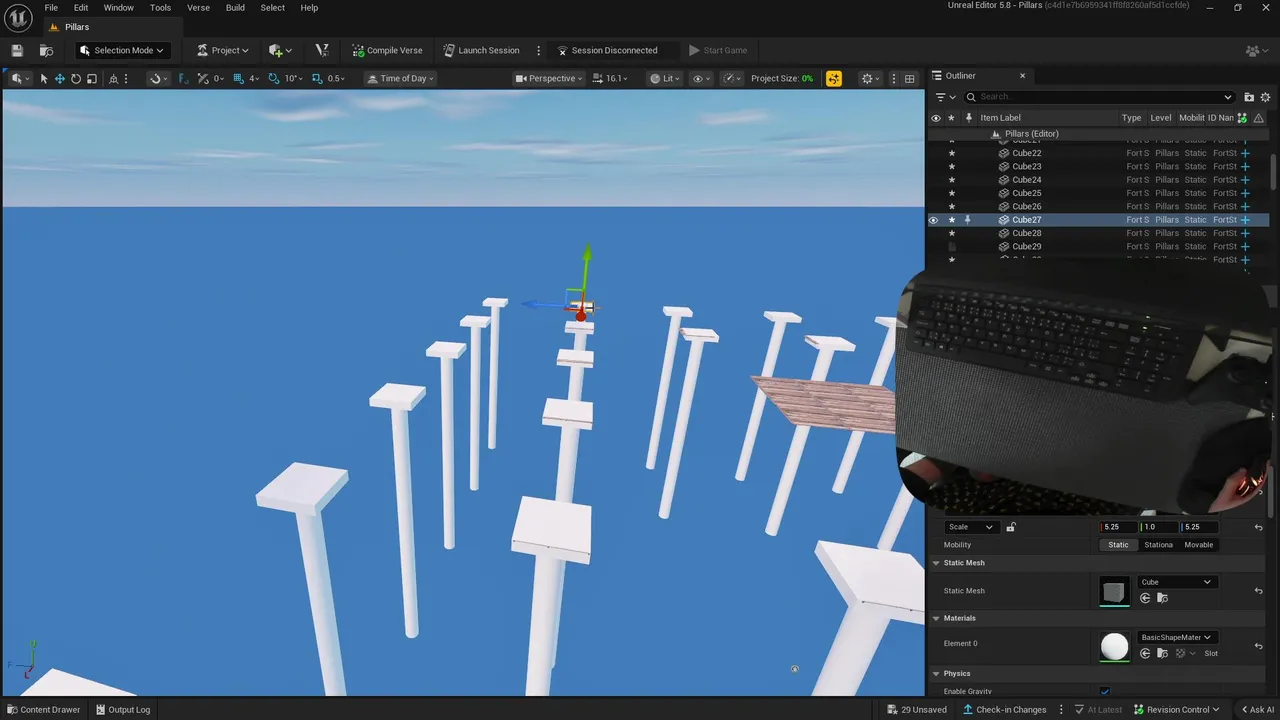Screen dimensions: 1280x720
Task: Select Cube26 in the Outliner
Action: (1026, 207)
